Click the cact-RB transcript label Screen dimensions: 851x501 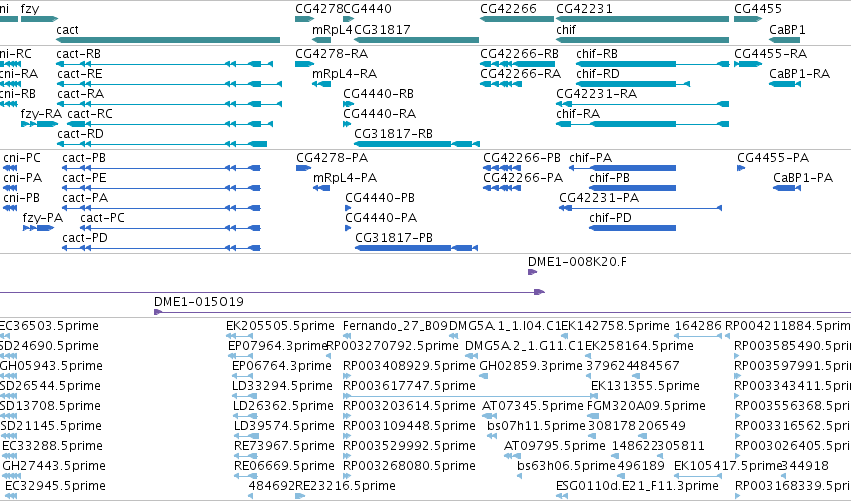click(x=79, y=54)
